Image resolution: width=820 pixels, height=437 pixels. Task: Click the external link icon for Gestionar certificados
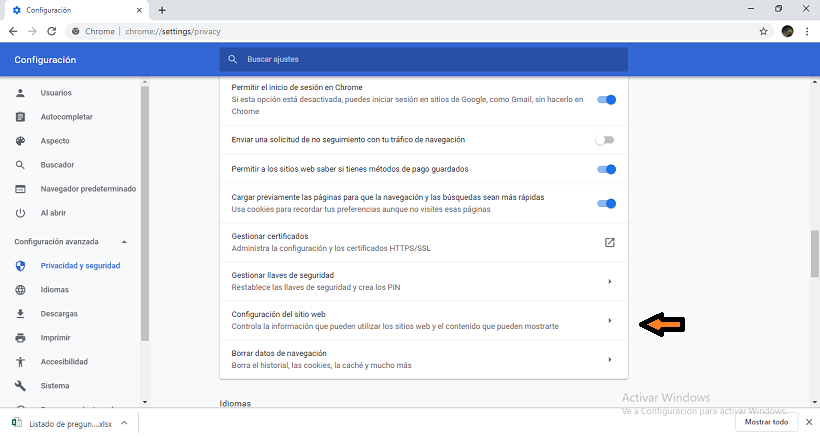click(609, 242)
